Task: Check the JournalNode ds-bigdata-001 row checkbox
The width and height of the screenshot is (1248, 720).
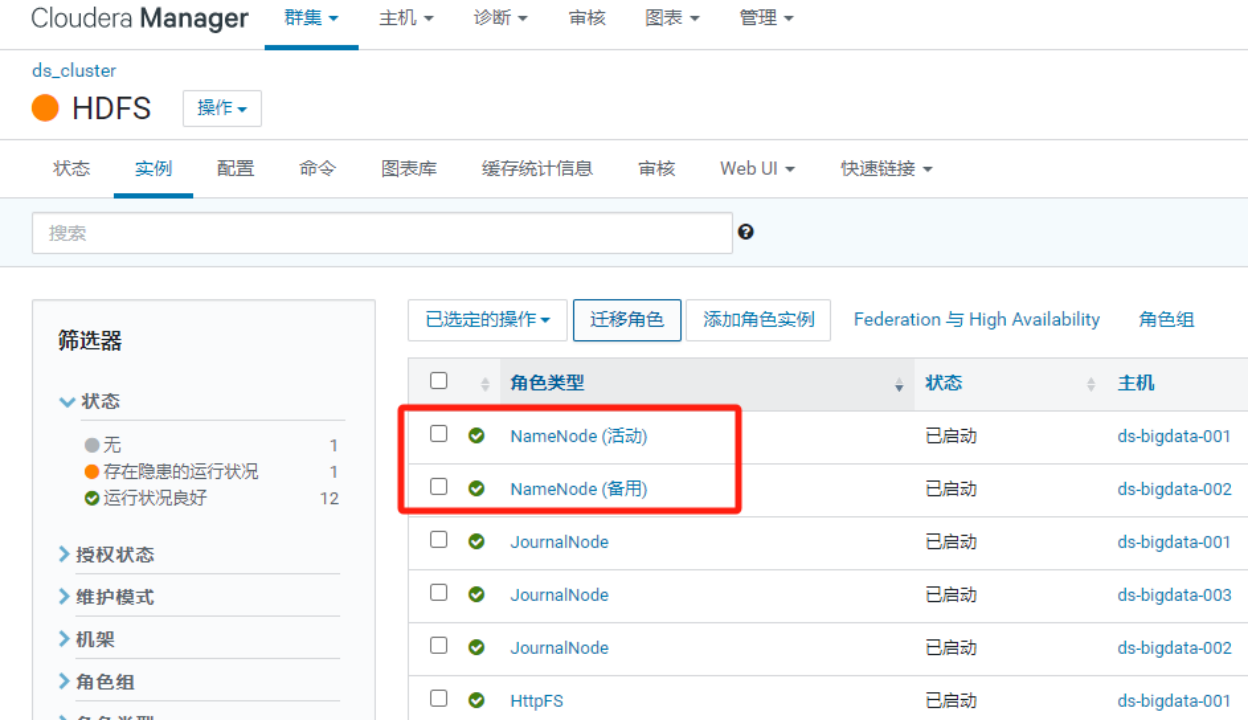Action: click(x=438, y=539)
